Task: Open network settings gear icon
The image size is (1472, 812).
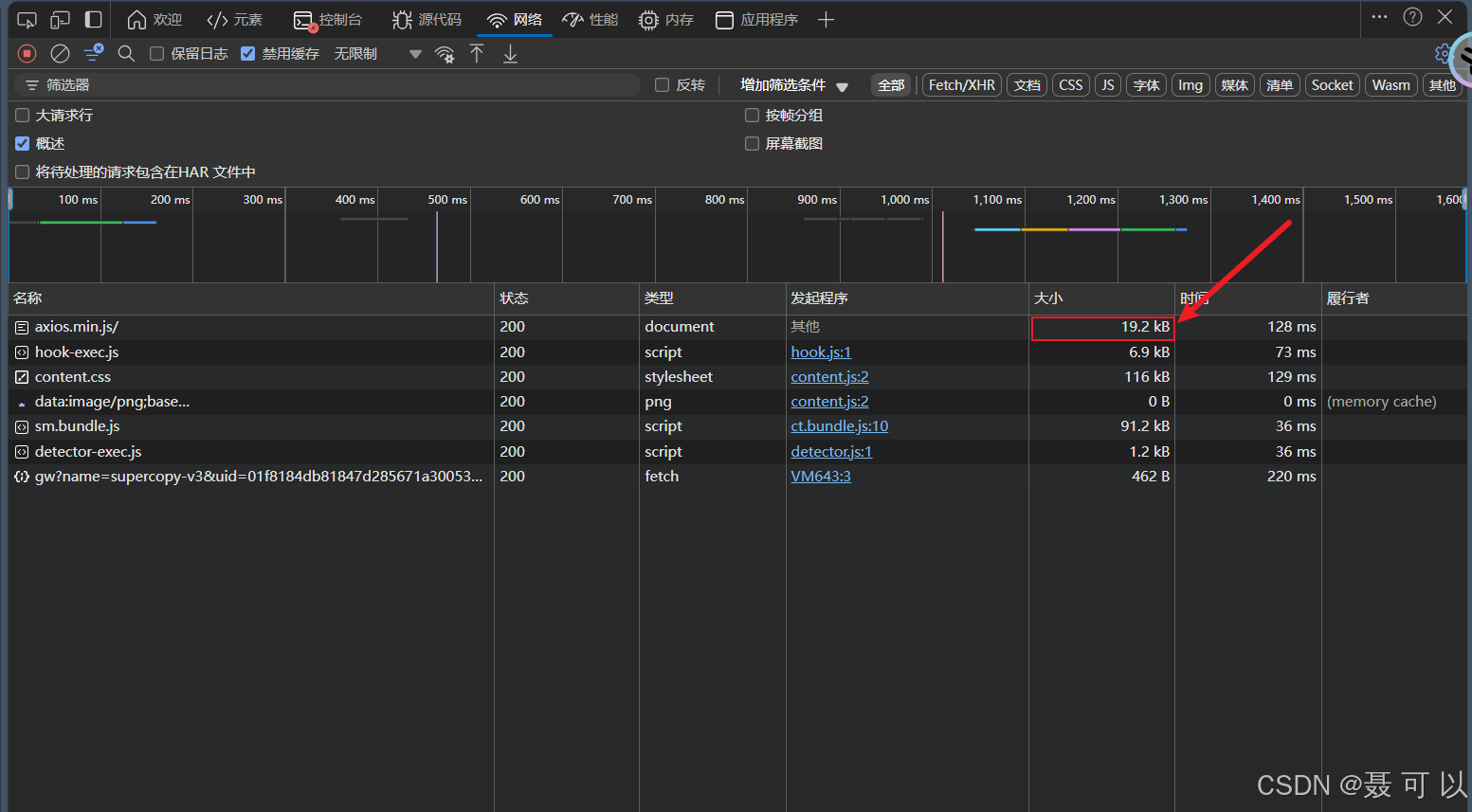Action: 1444,53
